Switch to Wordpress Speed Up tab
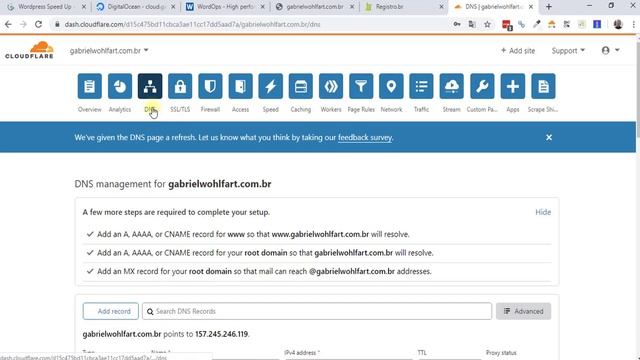 coord(45,7)
